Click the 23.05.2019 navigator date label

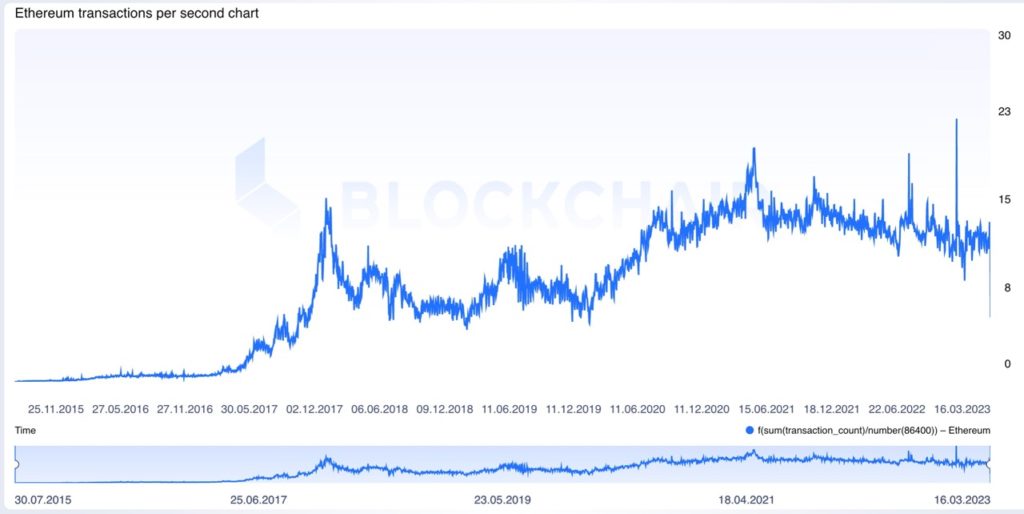502,500
